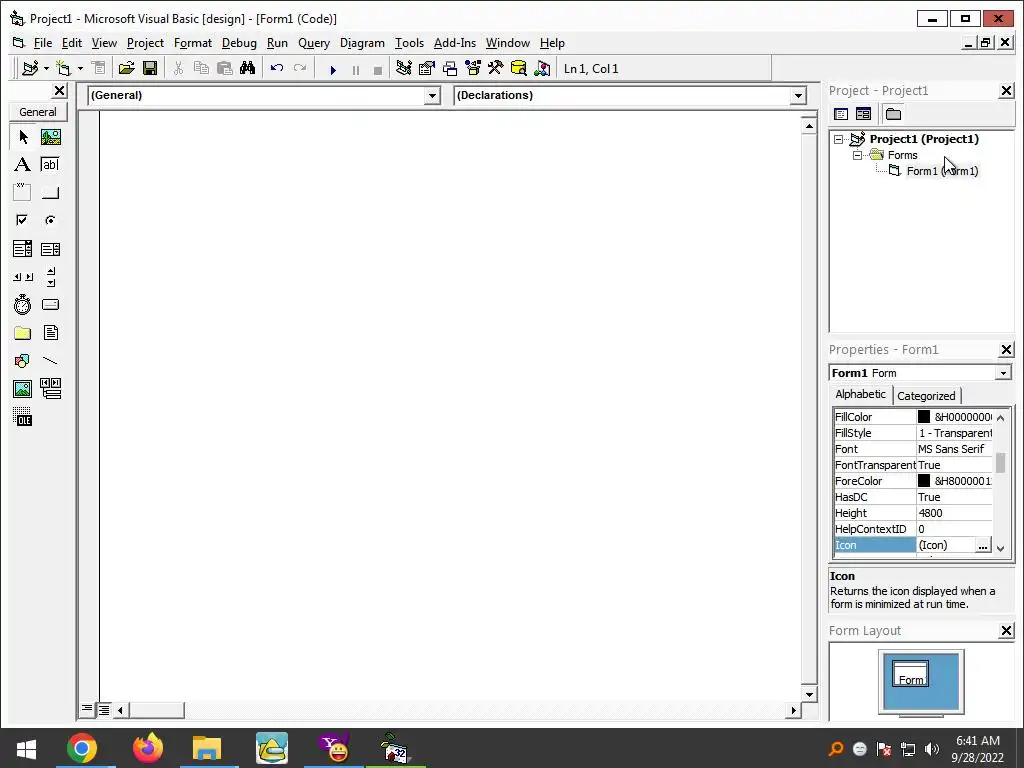The image size is (1024, 768).
Task: Select the TextBox control (abl icon)
Action: [50, 165]
